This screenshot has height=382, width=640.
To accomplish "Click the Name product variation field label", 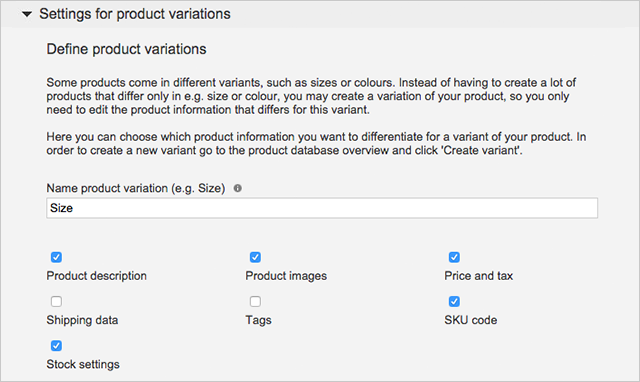I will (136, 188).
